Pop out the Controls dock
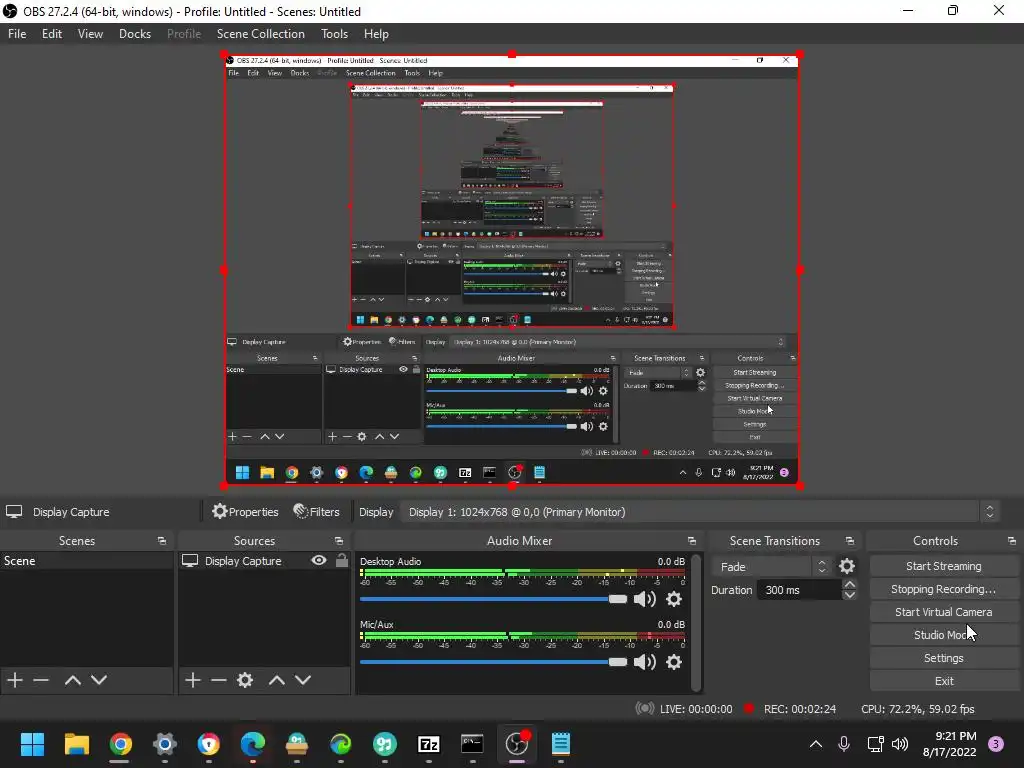 coord(1012,541)
